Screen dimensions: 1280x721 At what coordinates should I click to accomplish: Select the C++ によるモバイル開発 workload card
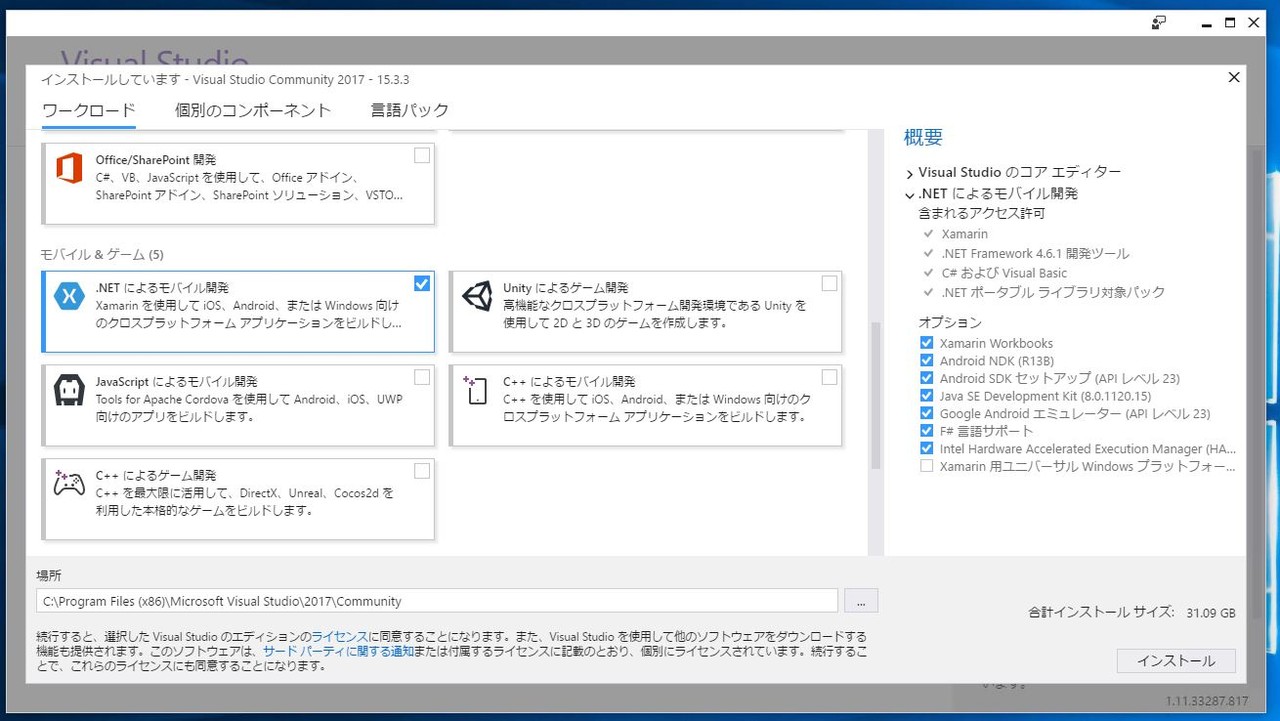pos(646,405)
